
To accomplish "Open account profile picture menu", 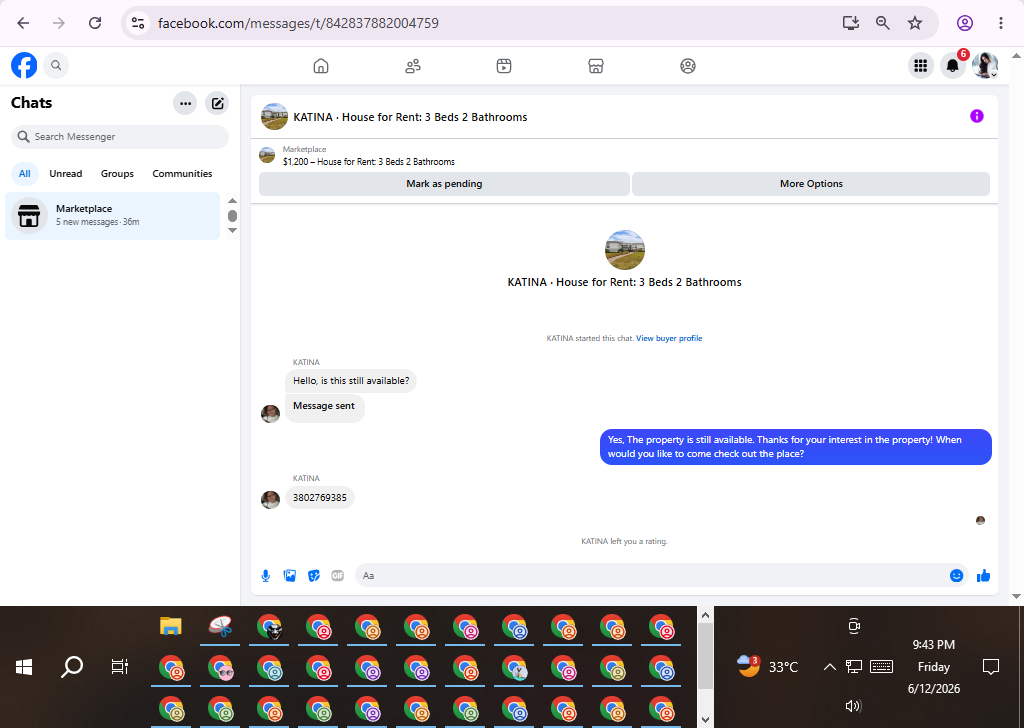I will pyautogui.click(x=985, y=65).
